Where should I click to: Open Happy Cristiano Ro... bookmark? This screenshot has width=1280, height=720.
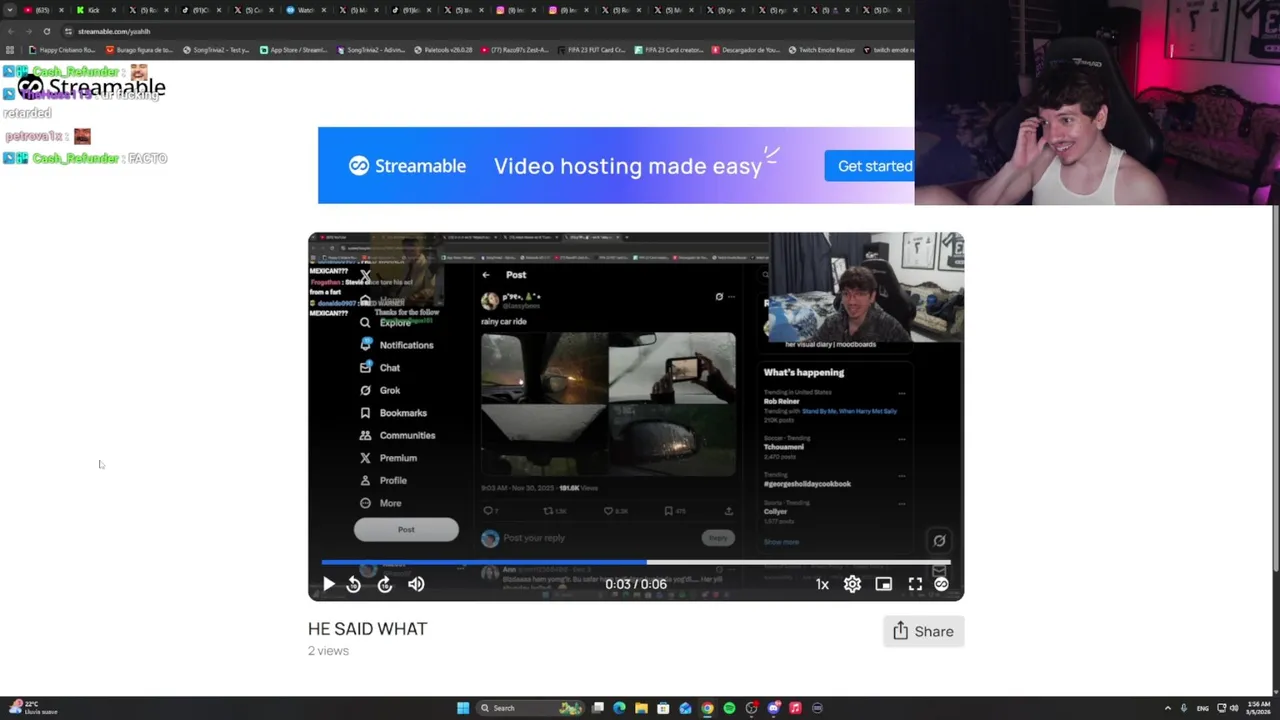pos(62,50)
